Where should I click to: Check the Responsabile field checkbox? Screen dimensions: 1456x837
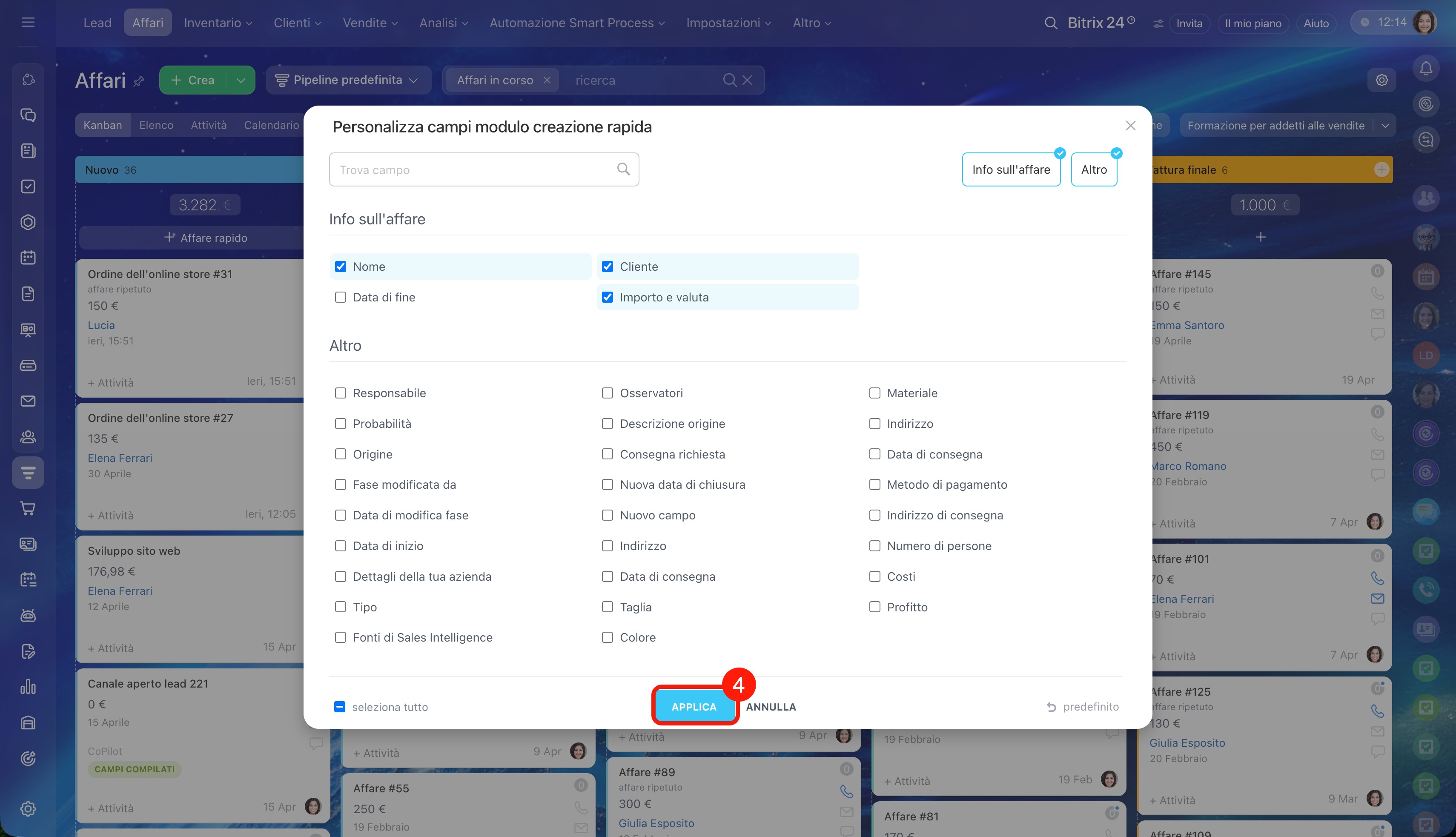click(x=340, y=393)
